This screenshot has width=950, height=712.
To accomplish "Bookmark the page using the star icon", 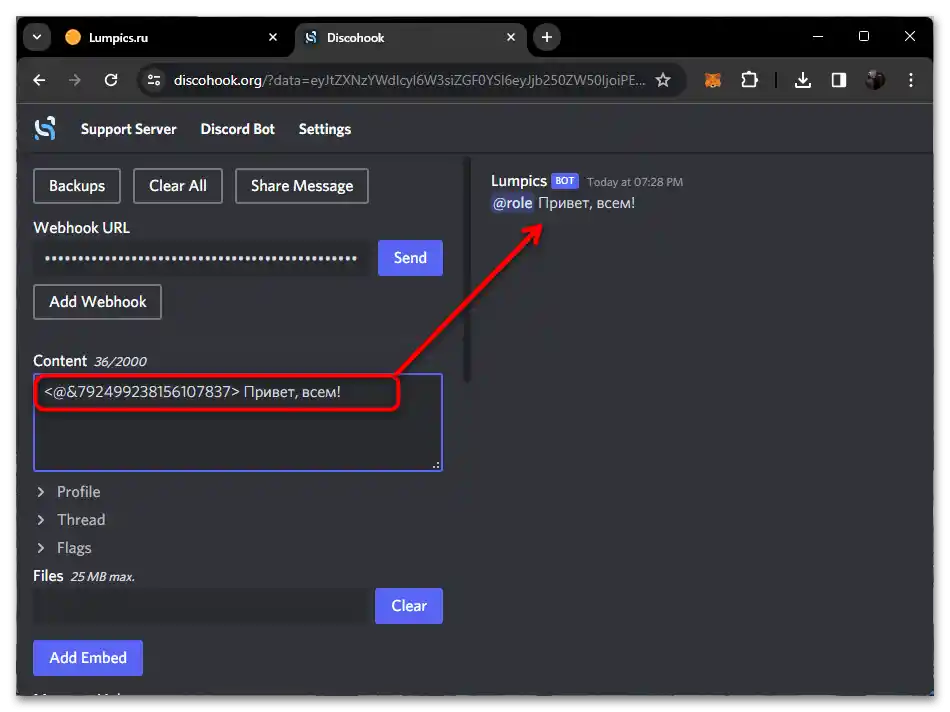I will point(664,80).
